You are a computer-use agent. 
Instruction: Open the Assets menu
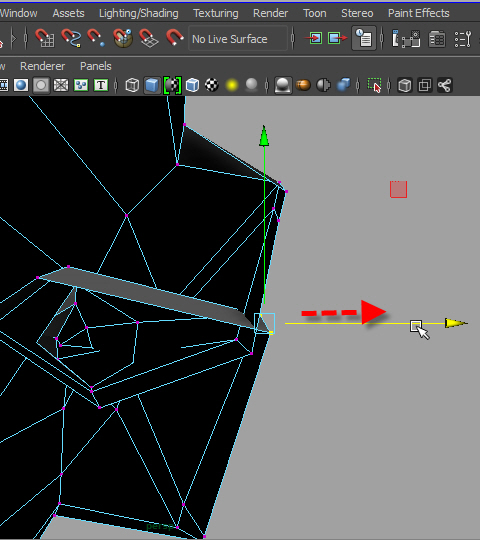tap(68, 13)
